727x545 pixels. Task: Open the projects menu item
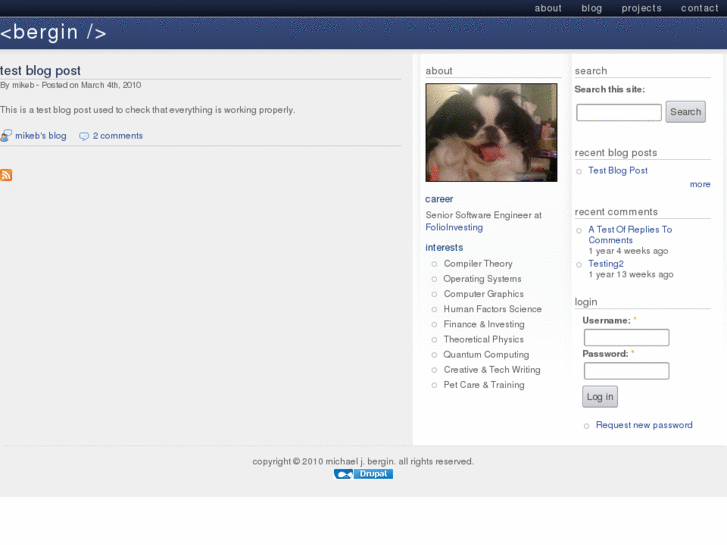(x=641, y=8)
